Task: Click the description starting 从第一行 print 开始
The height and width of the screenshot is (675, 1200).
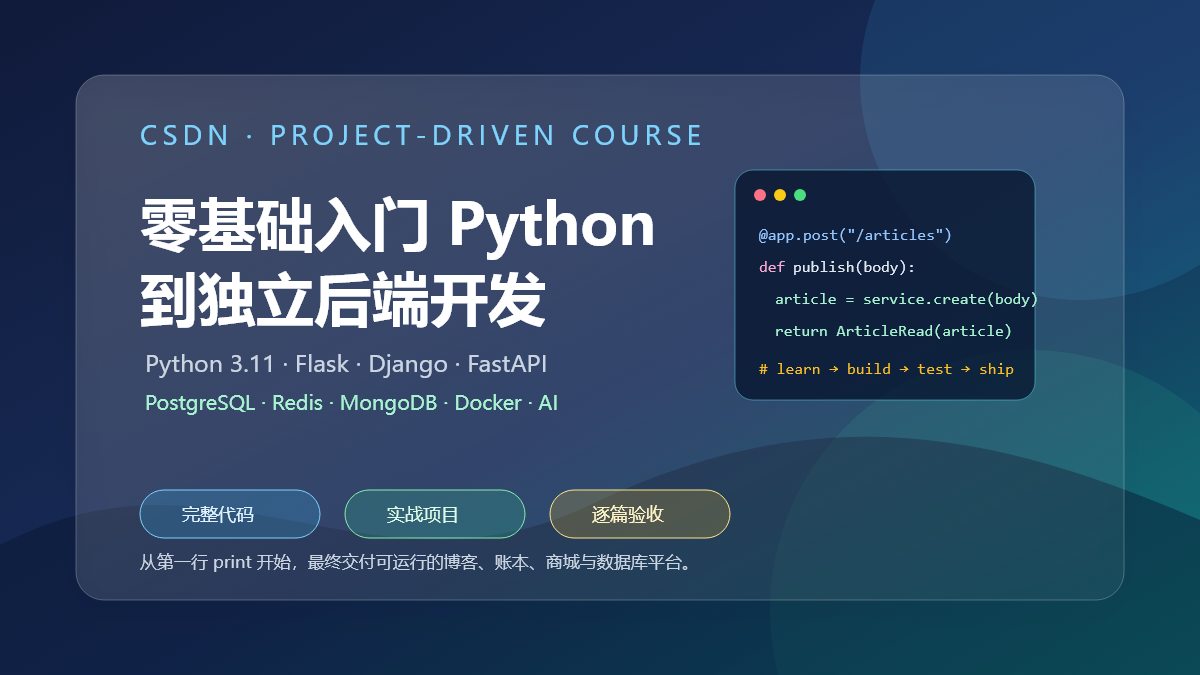Action: point(417,562)
